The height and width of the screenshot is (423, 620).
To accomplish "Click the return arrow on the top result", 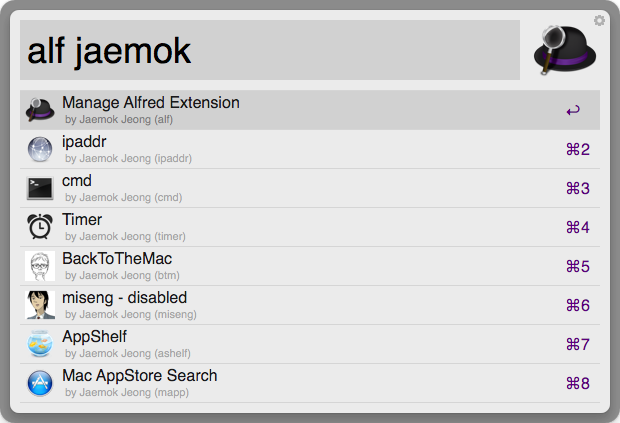I will tap(573, 111).
